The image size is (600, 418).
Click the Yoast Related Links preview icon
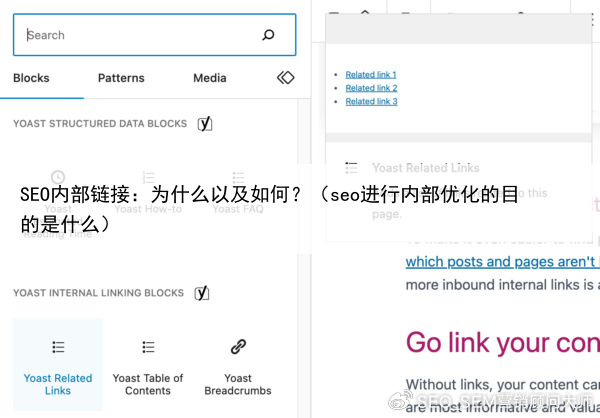tap(351, 168)
